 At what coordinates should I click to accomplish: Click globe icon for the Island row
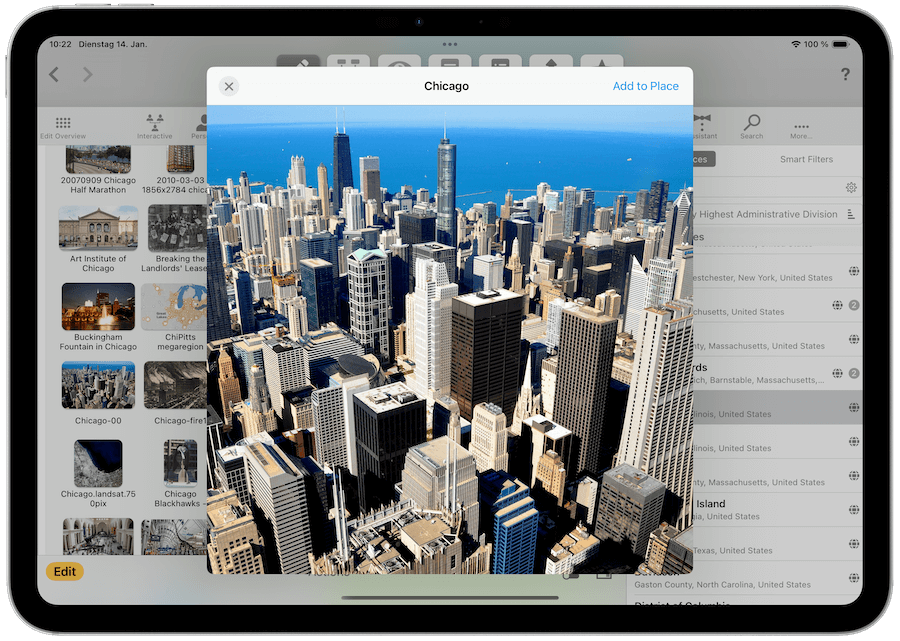pos(854,510)
